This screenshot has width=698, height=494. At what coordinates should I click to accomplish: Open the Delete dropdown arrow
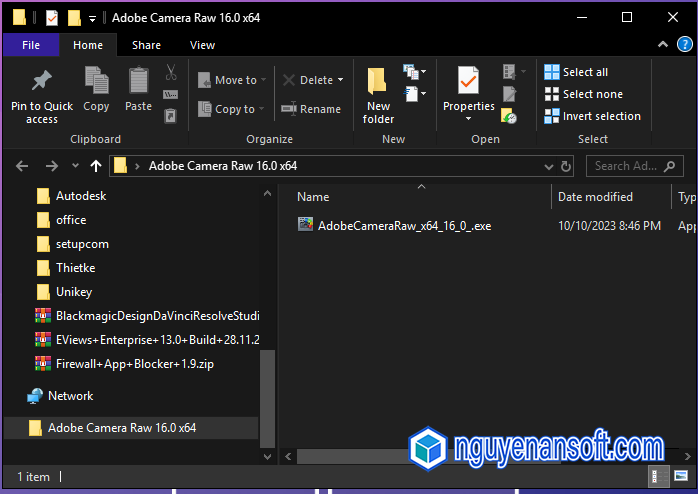tap(341, 80)
